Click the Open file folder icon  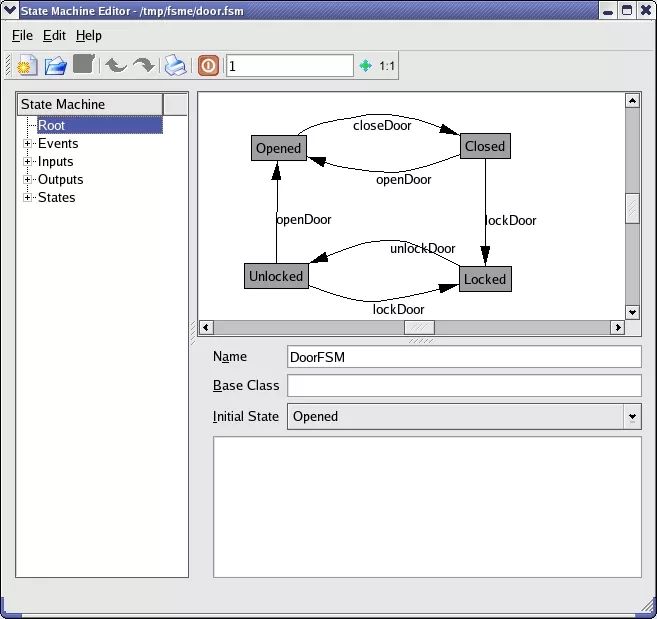pyautogui.click(x=56, y=66)
